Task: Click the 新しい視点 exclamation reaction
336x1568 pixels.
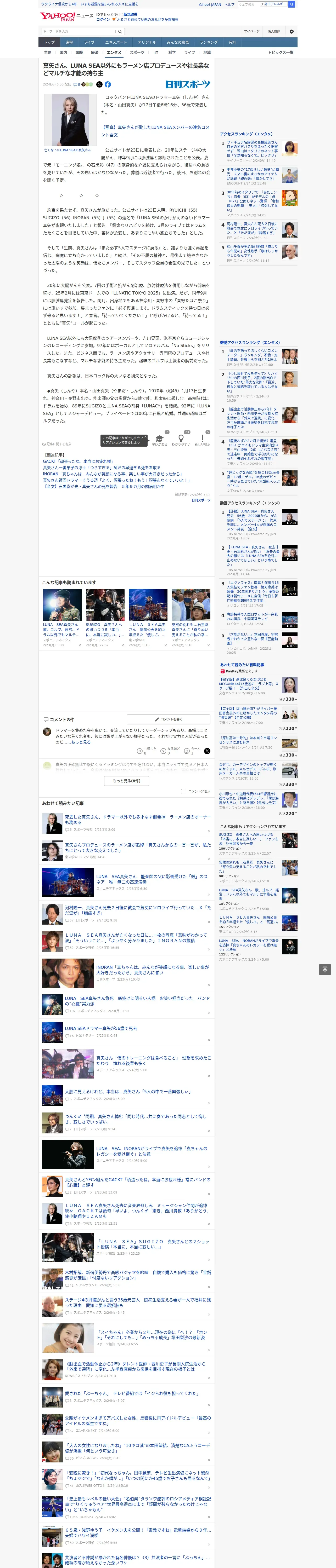Action: 203,438
